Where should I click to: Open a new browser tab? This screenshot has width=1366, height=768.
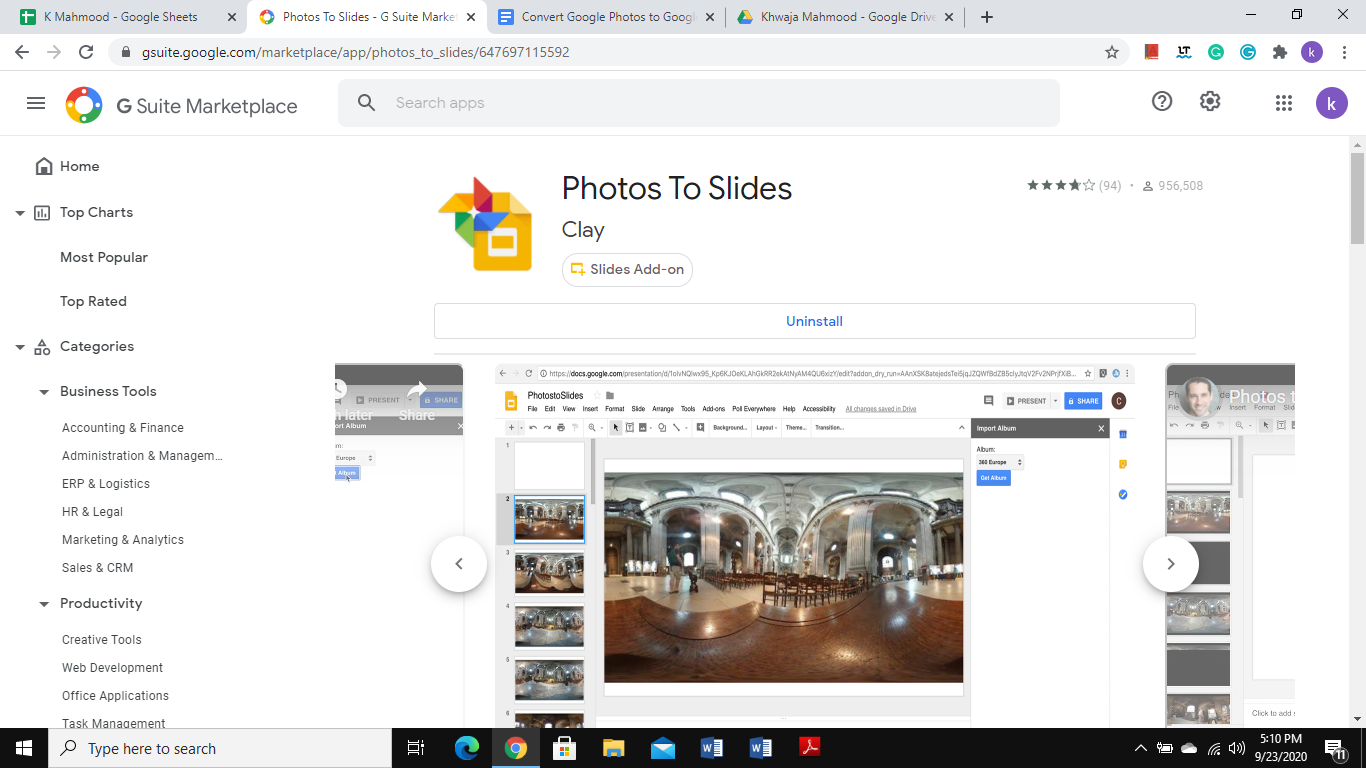[987, 17]
